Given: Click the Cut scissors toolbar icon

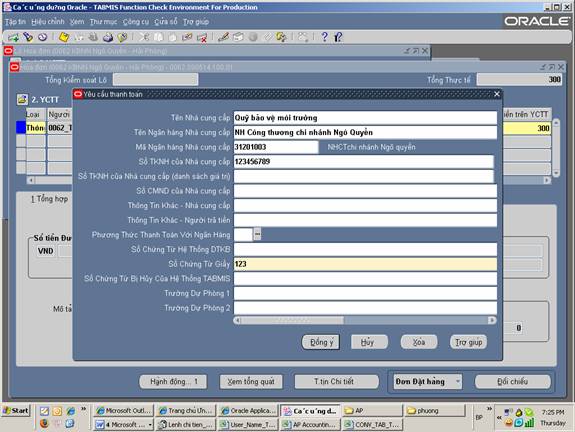Looking at the screenshot, I should tap(144, 37).
